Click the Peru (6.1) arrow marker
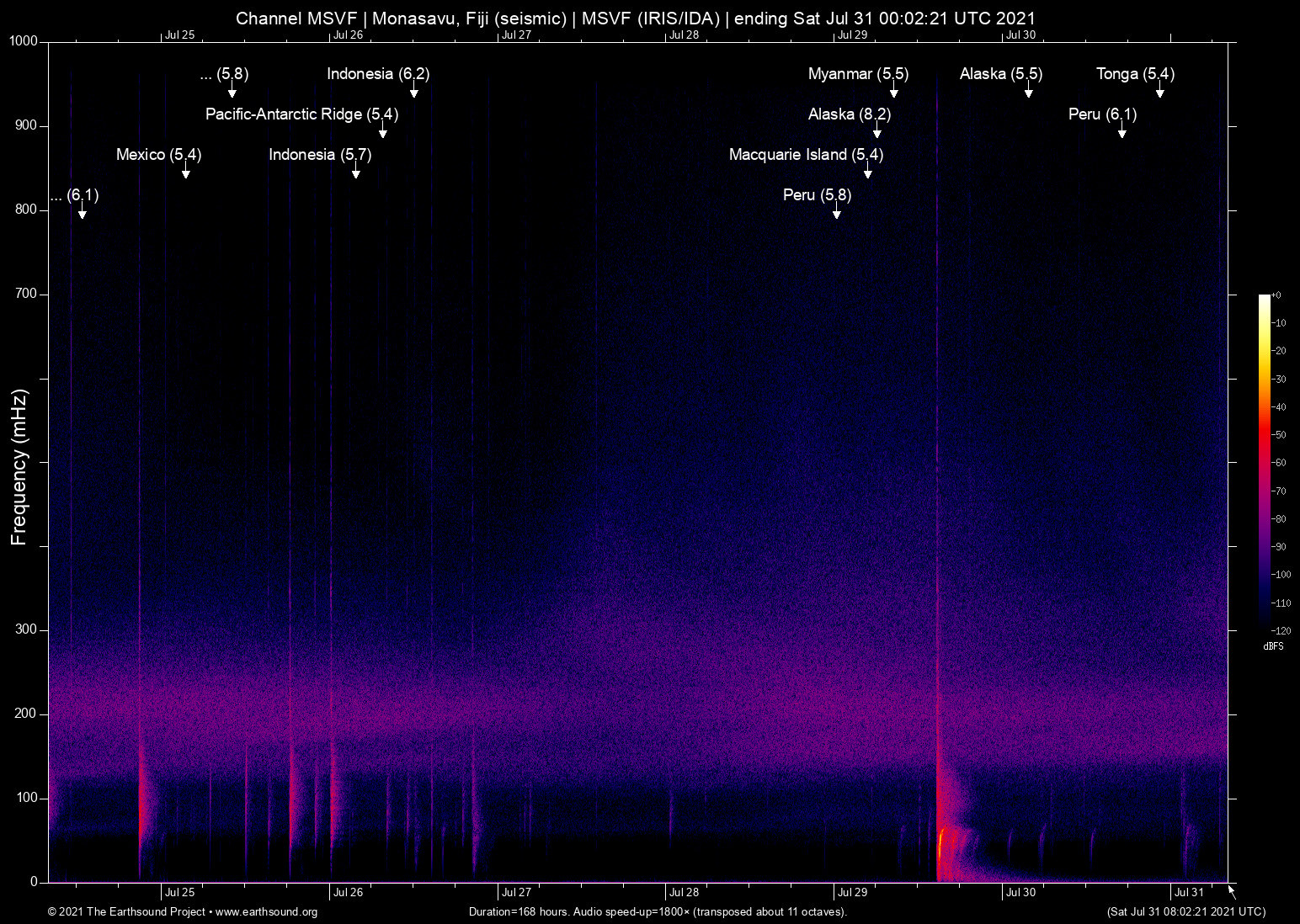Image resolution: width=1300 pixels, height=924 pixels. (x=1122, y=131)
